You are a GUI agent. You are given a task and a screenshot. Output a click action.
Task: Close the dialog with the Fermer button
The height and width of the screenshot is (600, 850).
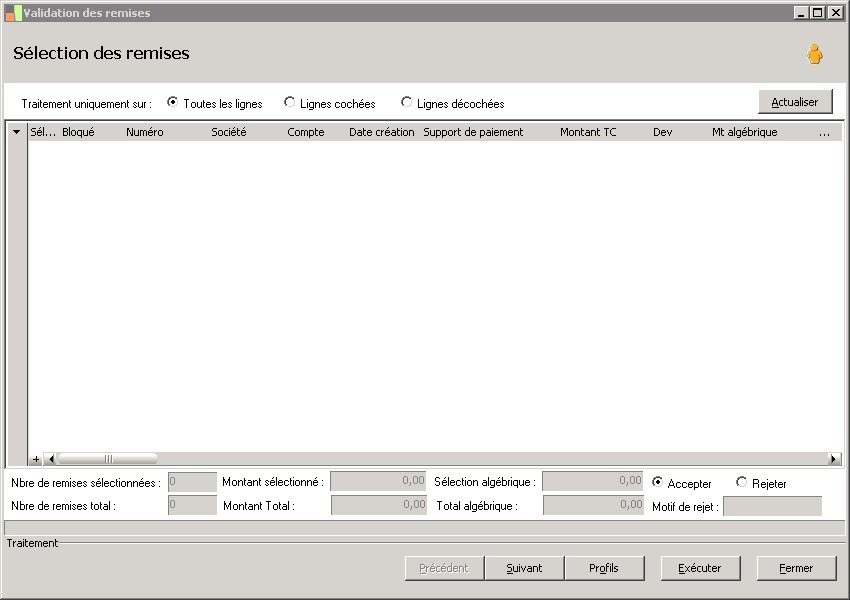pos(796,568)
